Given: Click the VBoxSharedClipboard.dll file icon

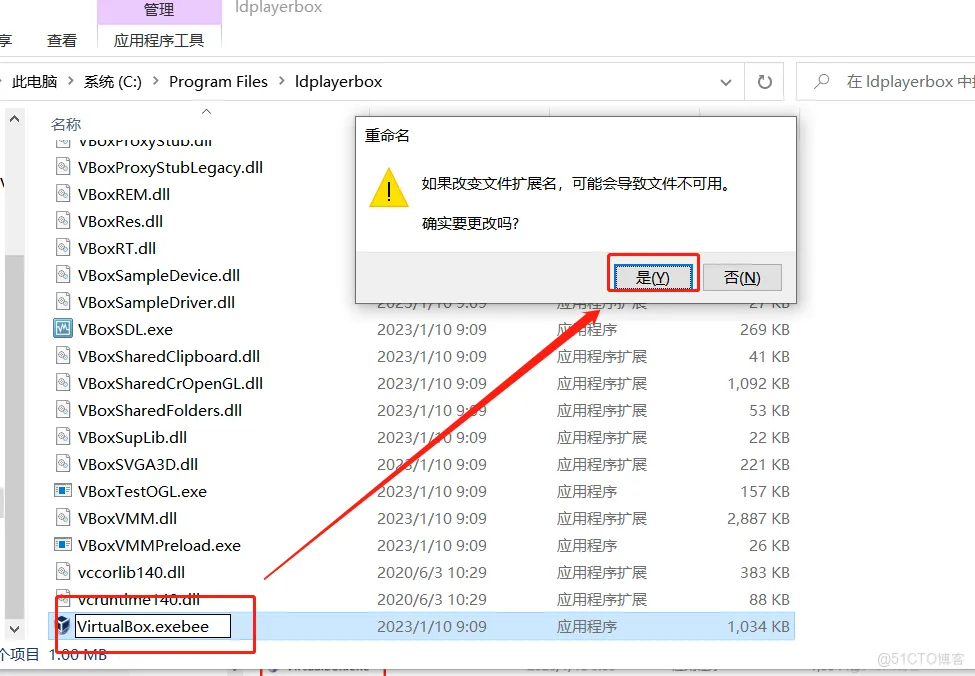Looking at the screenshot, I should pyautogui.click(x=62, y=355).
